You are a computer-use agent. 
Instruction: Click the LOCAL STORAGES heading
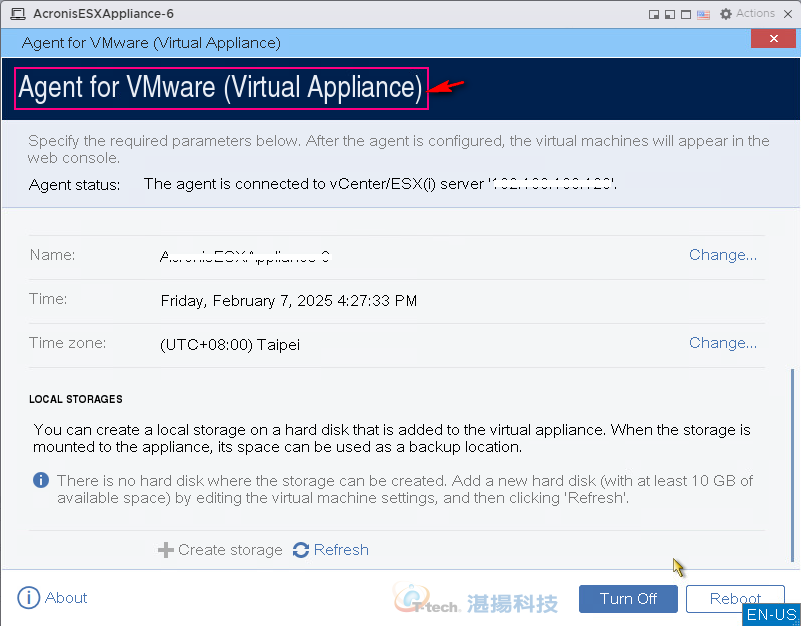click(x=76, y=399)
